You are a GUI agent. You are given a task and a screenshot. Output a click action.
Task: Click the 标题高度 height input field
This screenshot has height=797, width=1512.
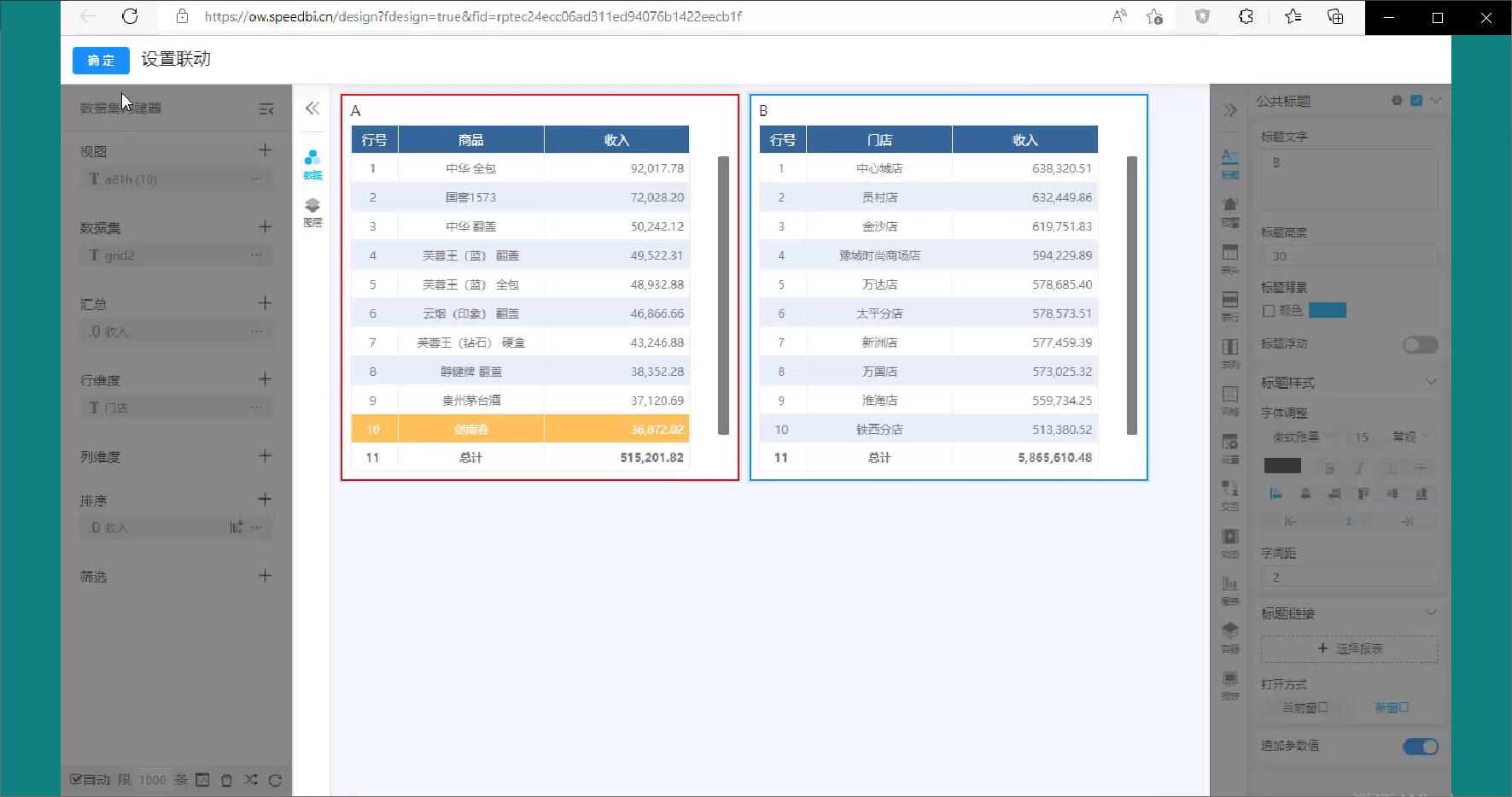(x=1349, y=256)
